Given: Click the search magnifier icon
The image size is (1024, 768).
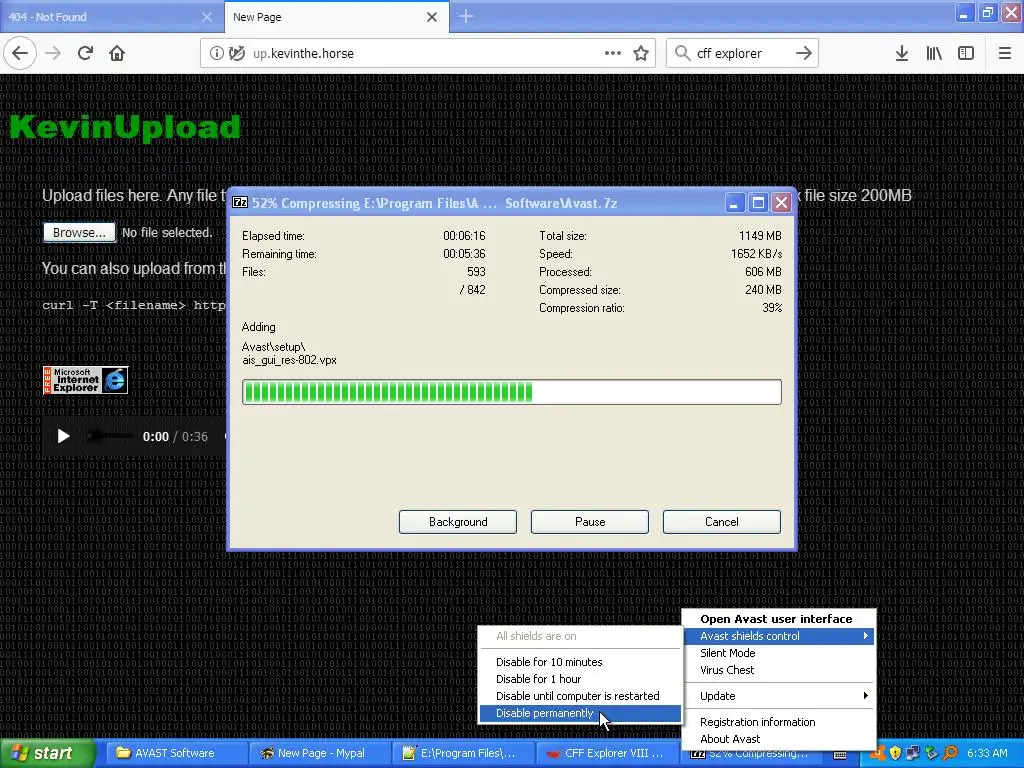Looking at the screenshot, I should 682,54.
